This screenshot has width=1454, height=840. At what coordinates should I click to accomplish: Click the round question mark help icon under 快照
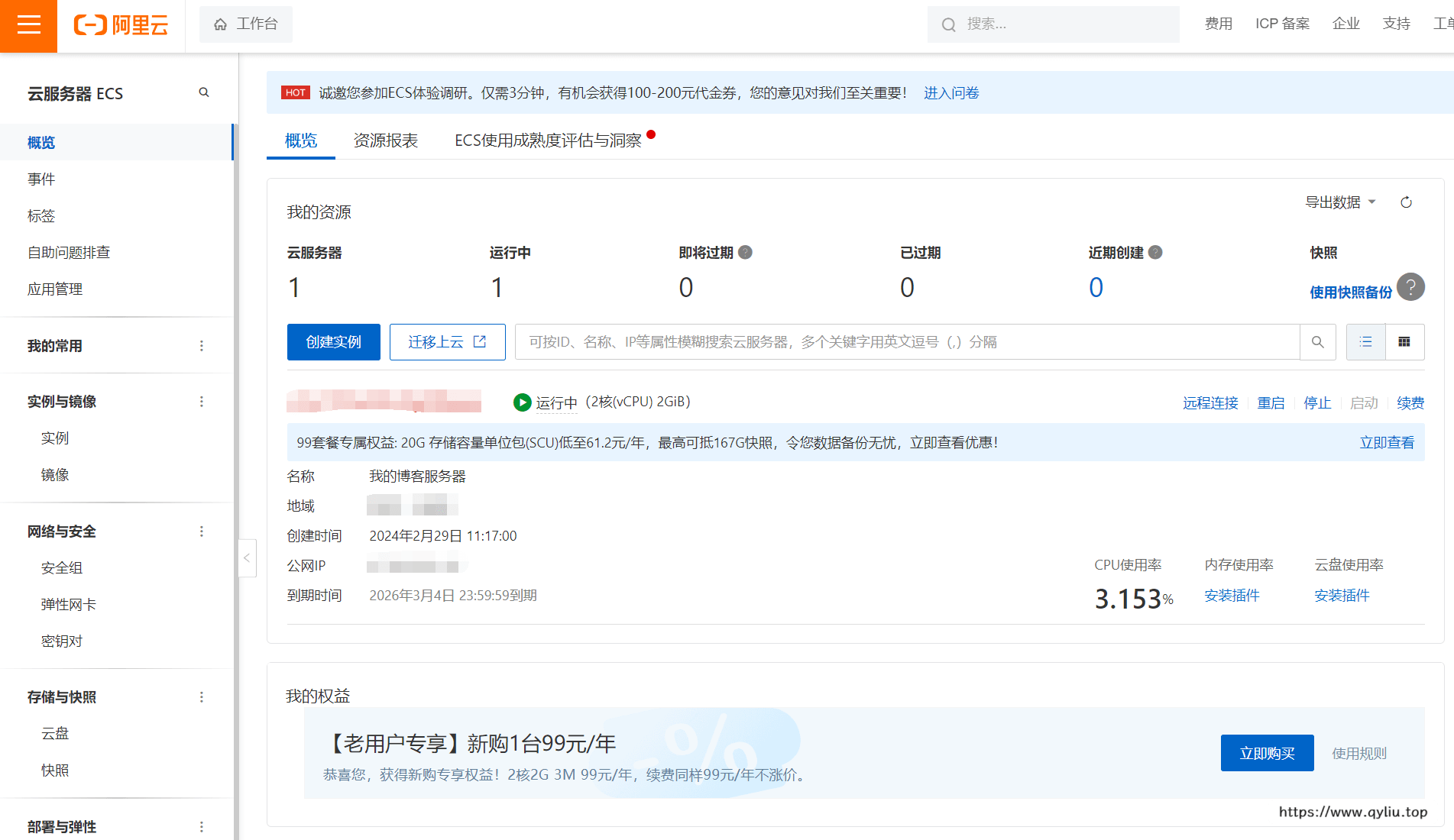(1410, 287)
